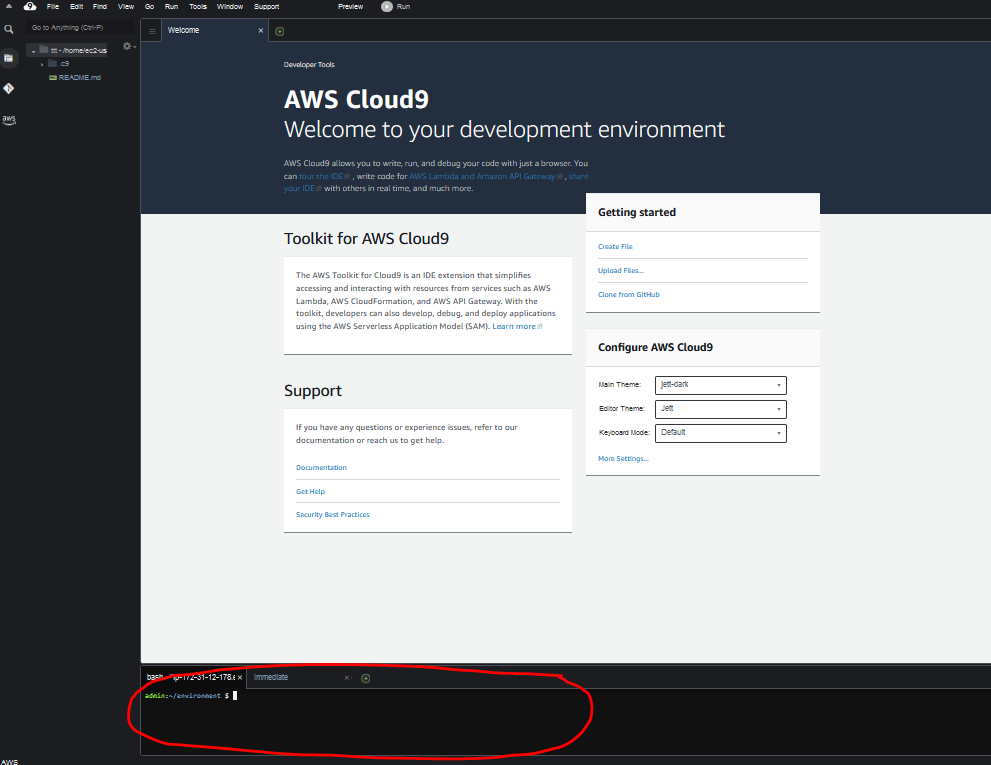This screenshot has width=991, height=765.
Task: Open the AWS Toolkit sidebar icon
Action: [x=9, y=119]
